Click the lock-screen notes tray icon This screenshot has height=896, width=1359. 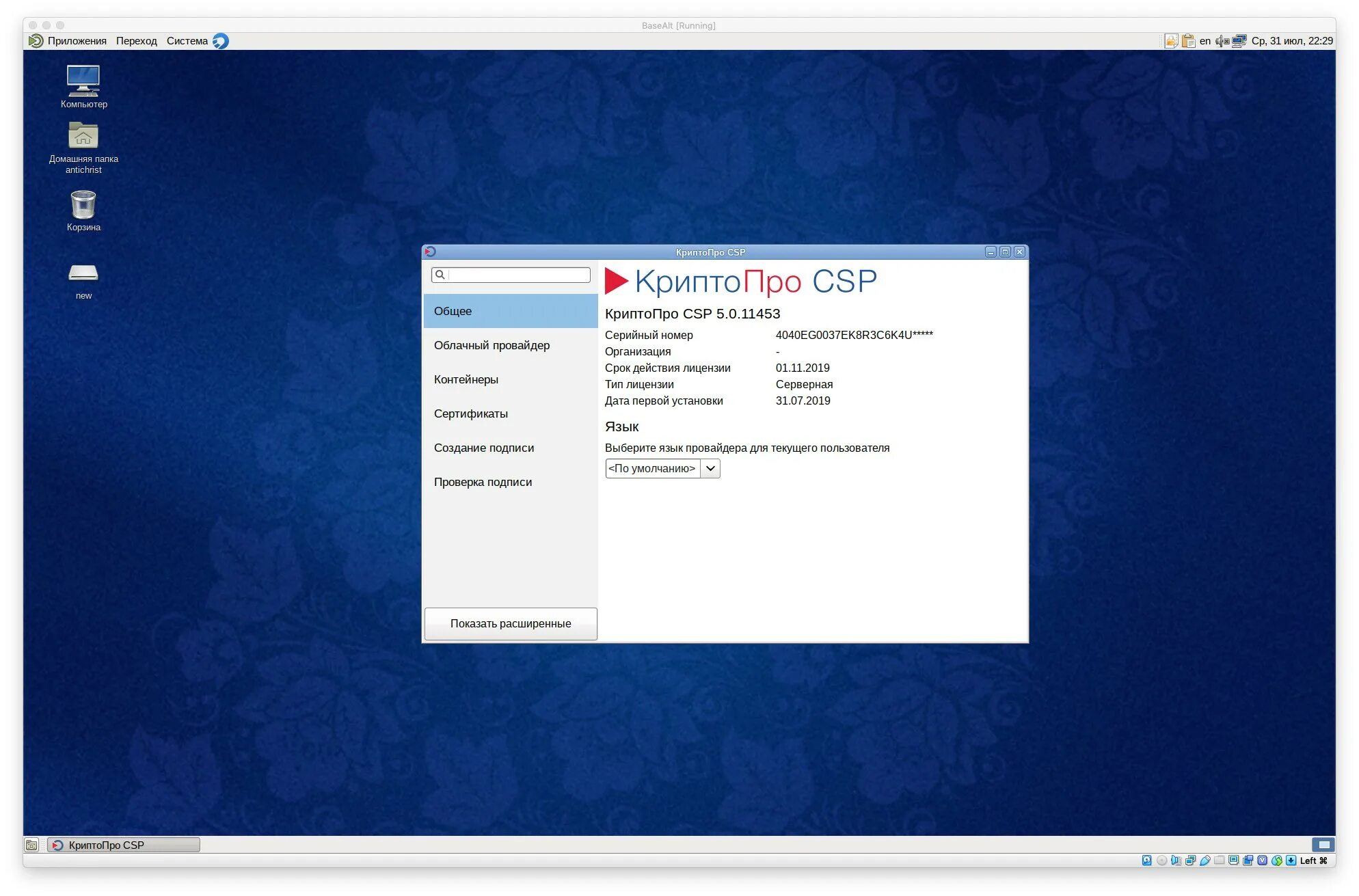point(1171,41)
